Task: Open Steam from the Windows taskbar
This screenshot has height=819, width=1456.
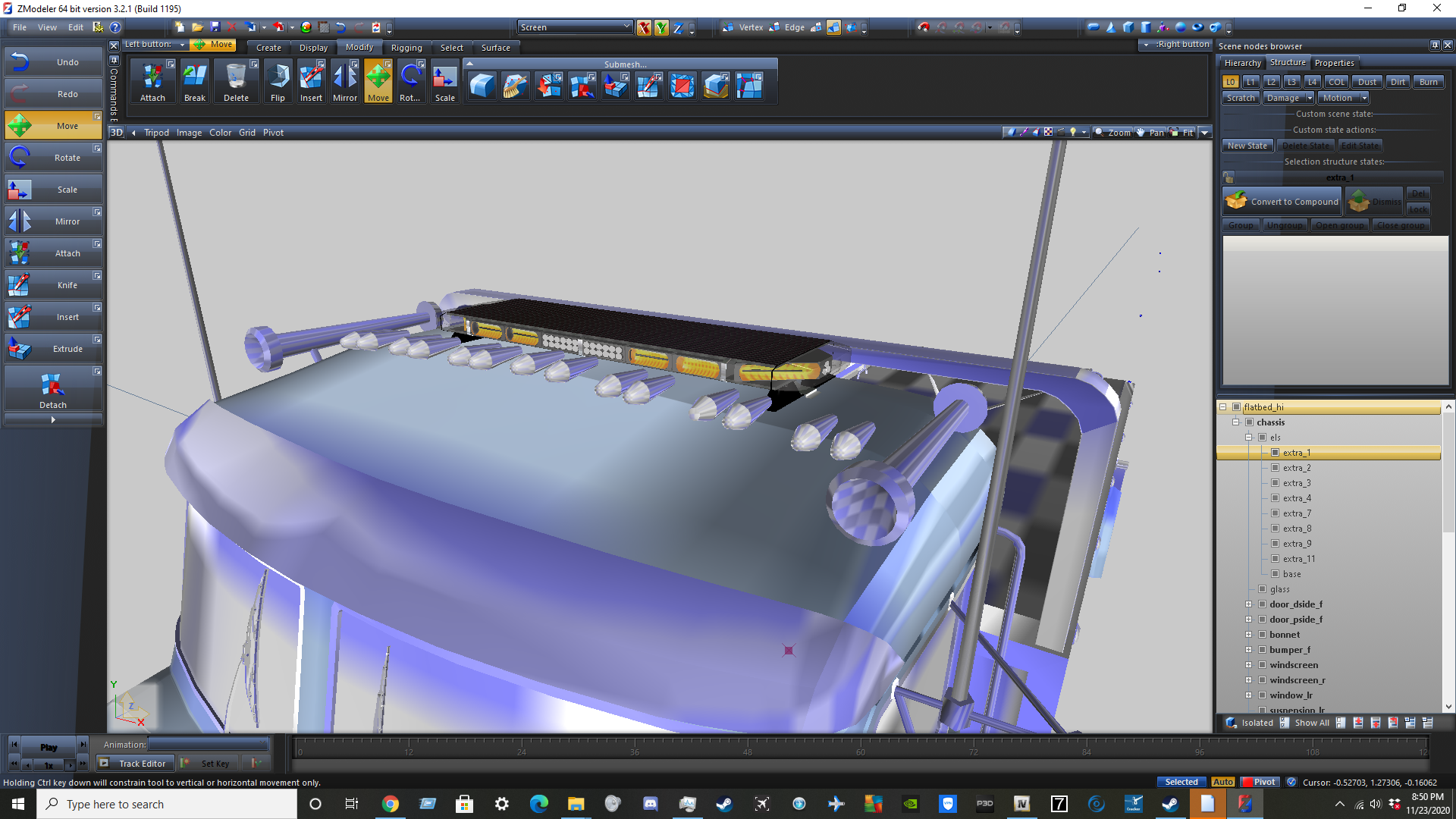Action: [x=724, y=804]
